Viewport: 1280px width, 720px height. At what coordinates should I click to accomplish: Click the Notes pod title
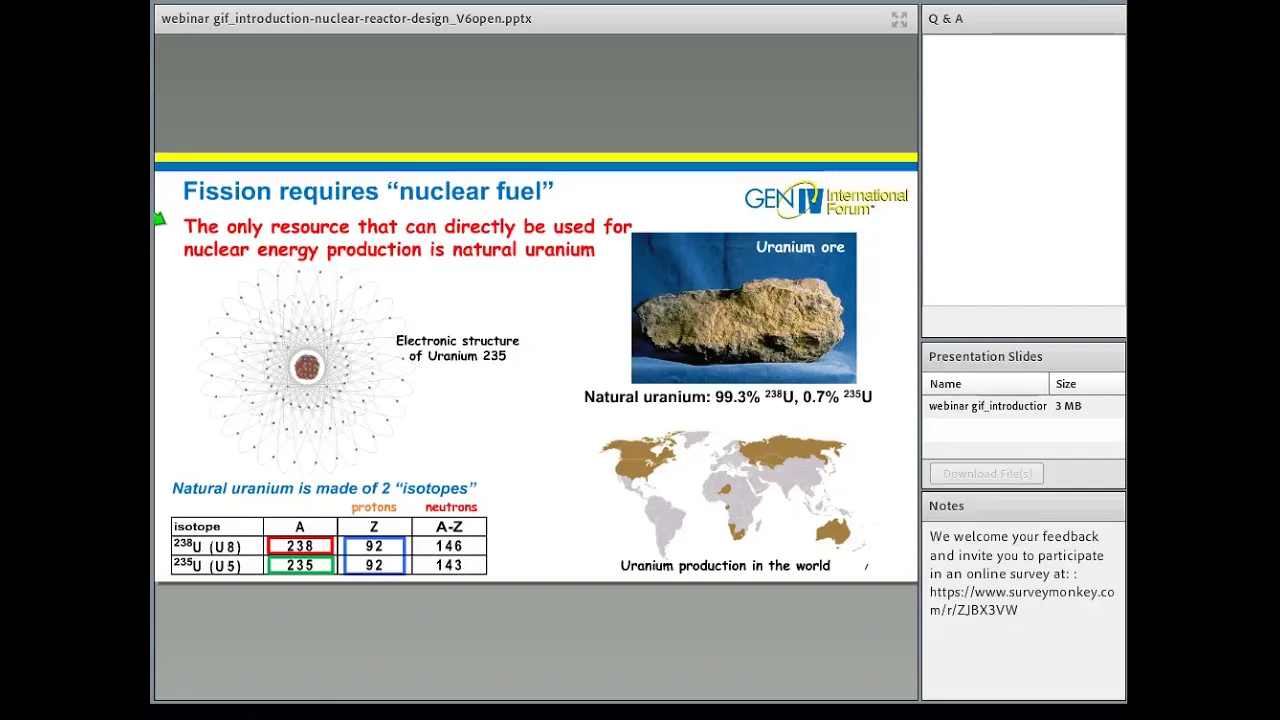[946, 506]
